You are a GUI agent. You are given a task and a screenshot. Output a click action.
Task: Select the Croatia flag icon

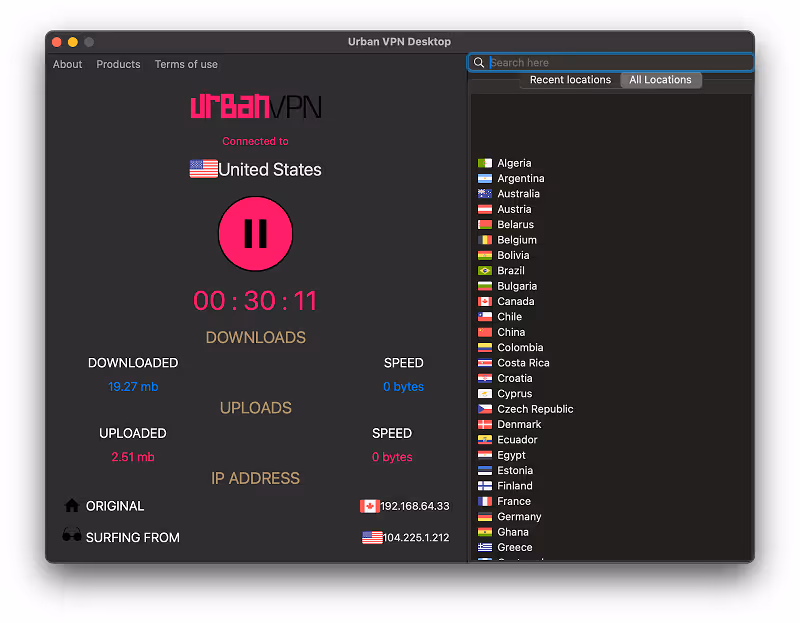(x=485, y=378)
